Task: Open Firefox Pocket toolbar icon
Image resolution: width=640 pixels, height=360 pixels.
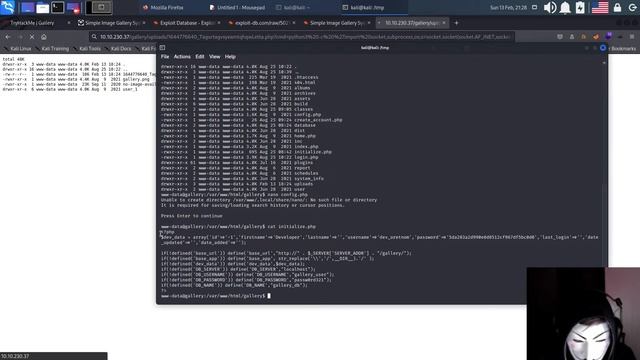Action: click(x=560, y=37)
